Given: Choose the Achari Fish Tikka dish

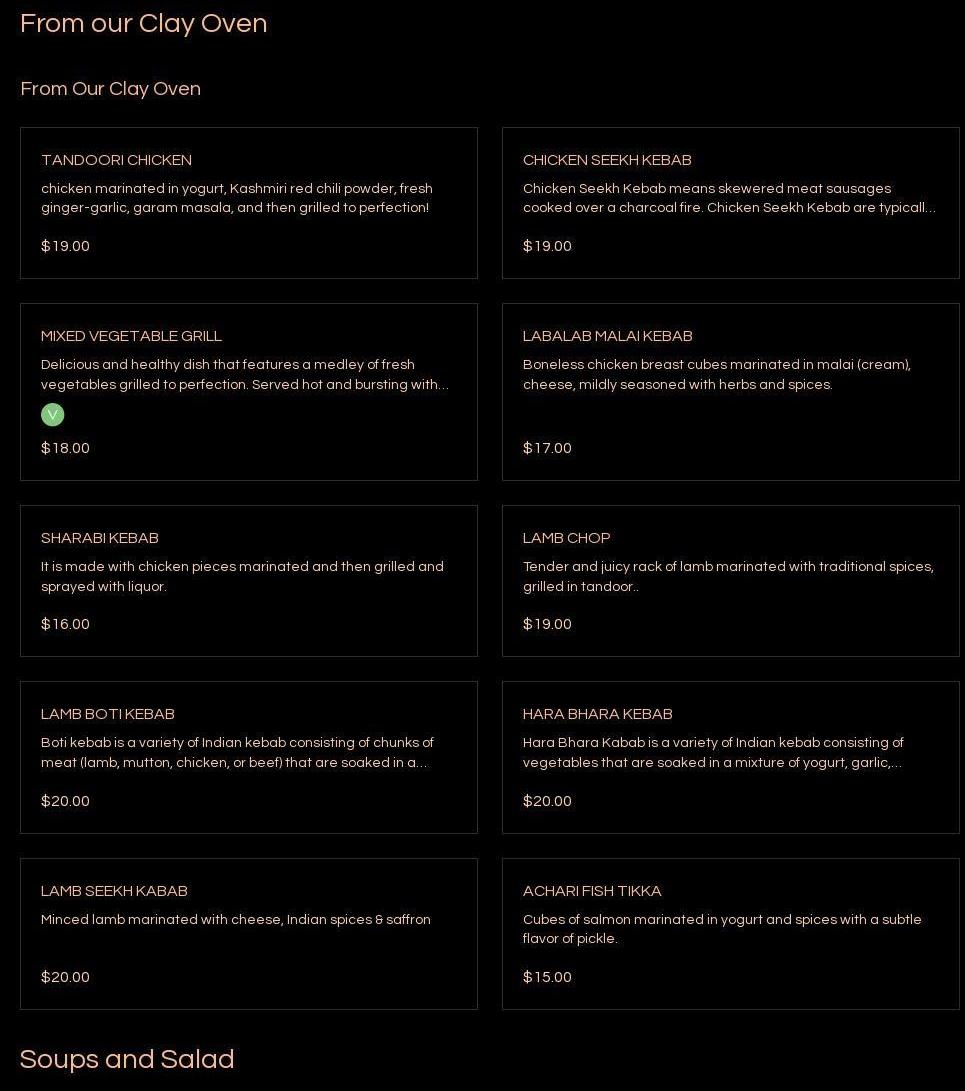Looking at the screenshot, I should (x=591, y=891).
